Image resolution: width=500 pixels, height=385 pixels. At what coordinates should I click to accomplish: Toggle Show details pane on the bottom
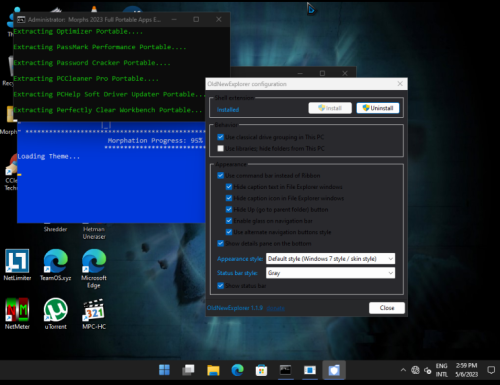click(220, 243)
